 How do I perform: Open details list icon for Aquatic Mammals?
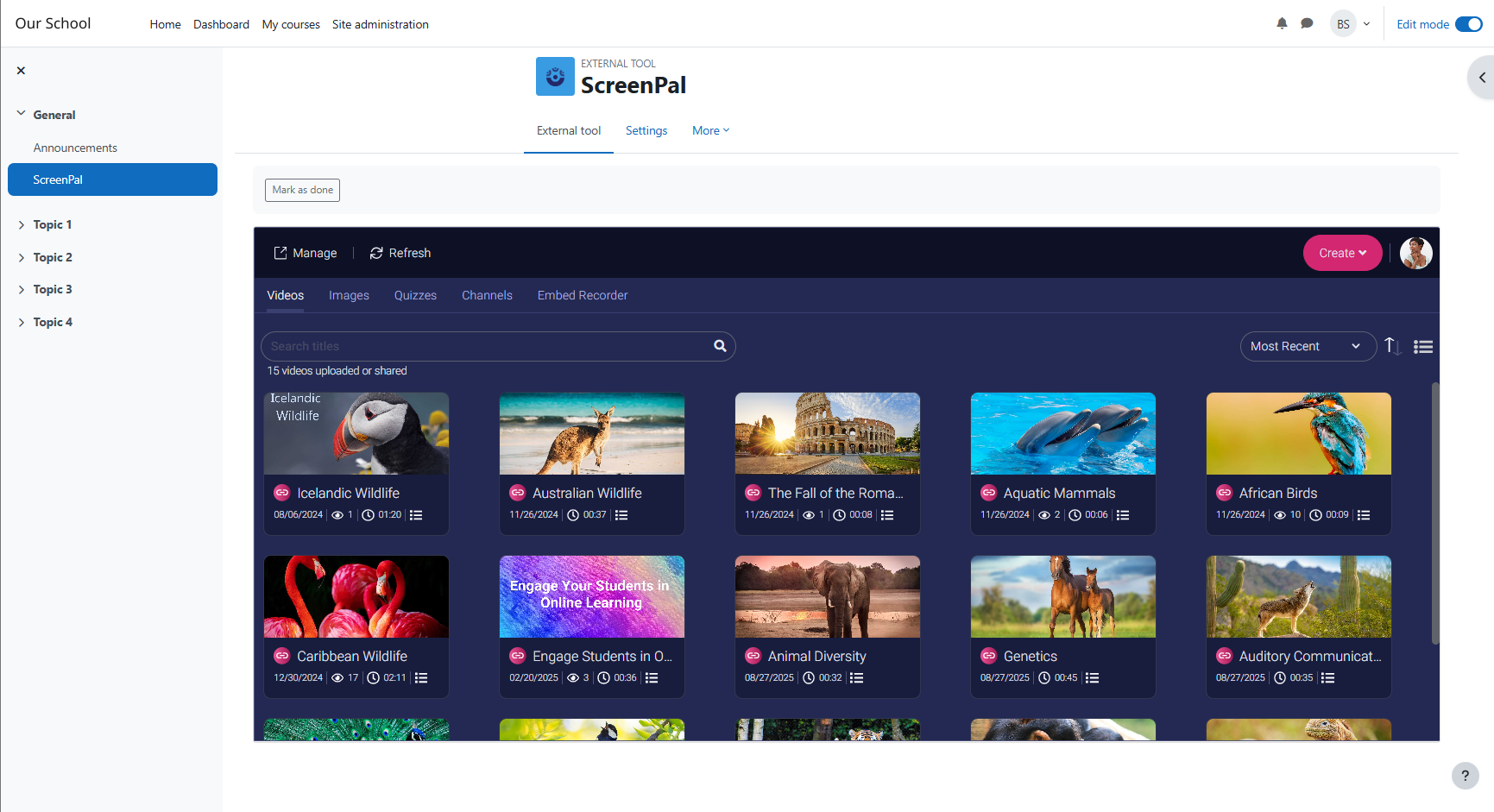click(x=1123, y=515)
